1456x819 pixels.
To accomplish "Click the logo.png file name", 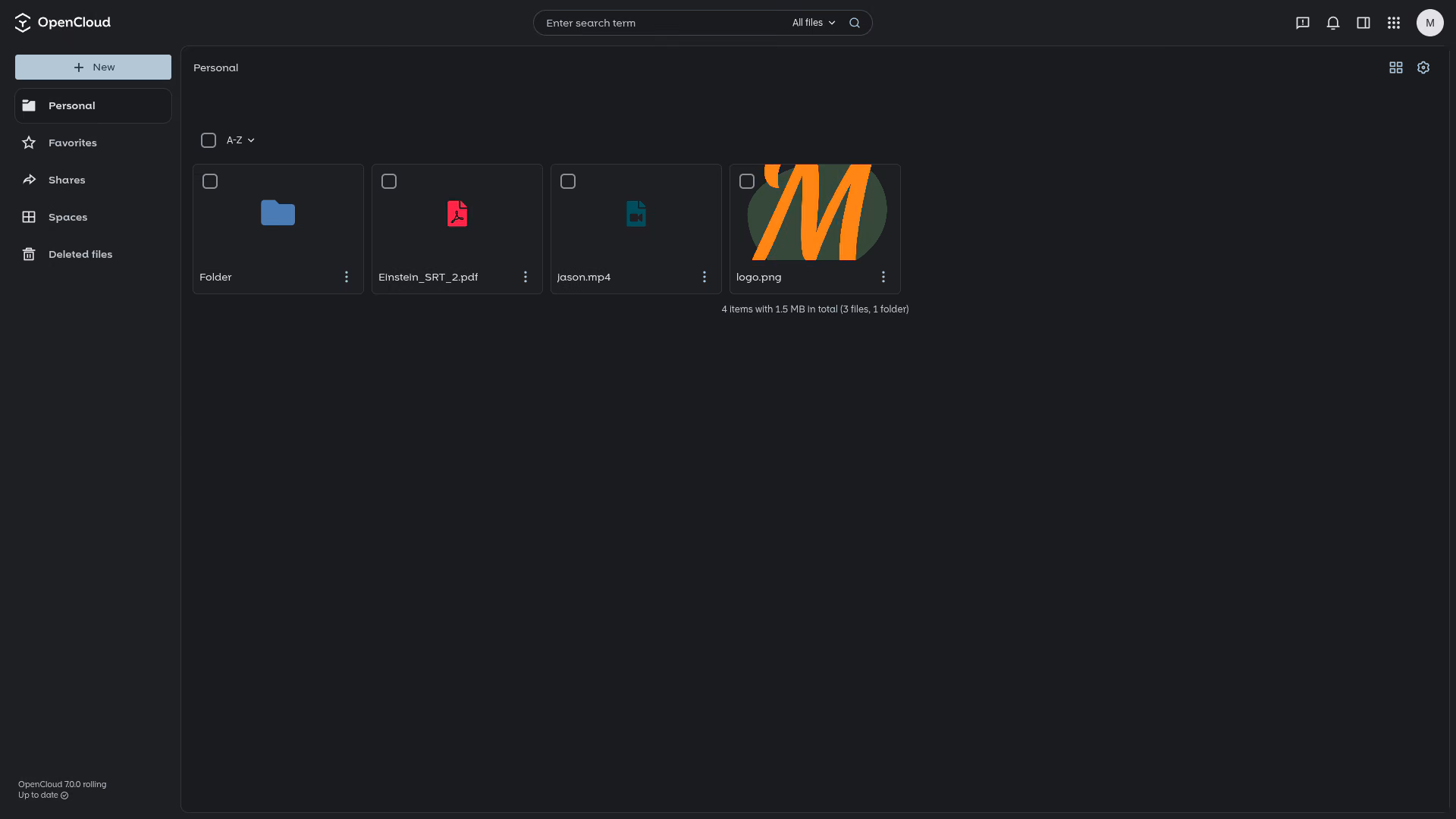I will [758, 277].
